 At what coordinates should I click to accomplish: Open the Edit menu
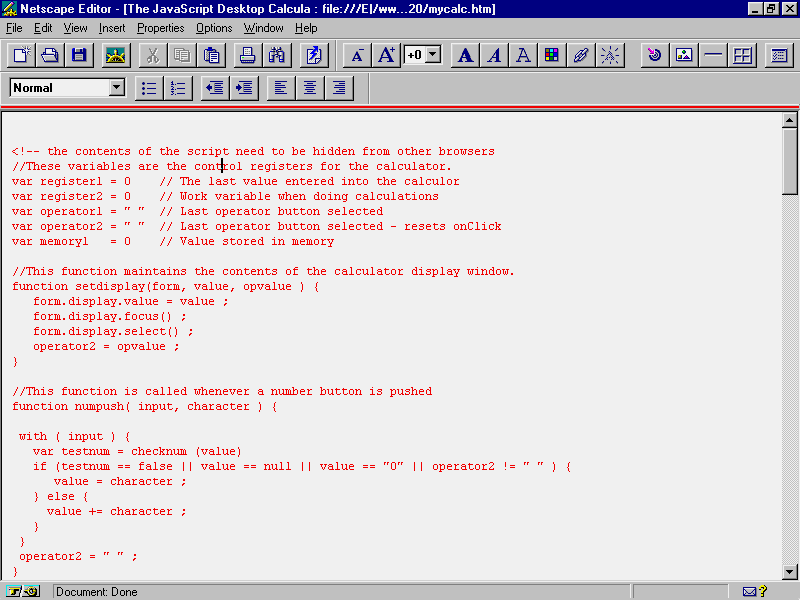coord(43,28)
